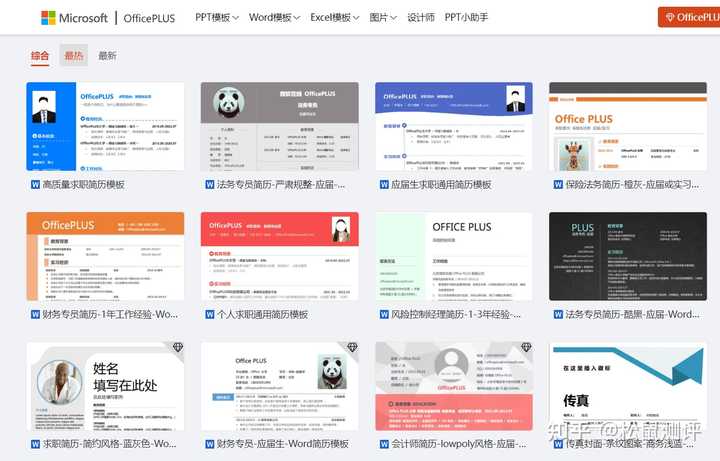This screenshot has width=720, height=461.
Task: Click the 应届生求职通用简历模板 title link
Action: tap(441, 185)
